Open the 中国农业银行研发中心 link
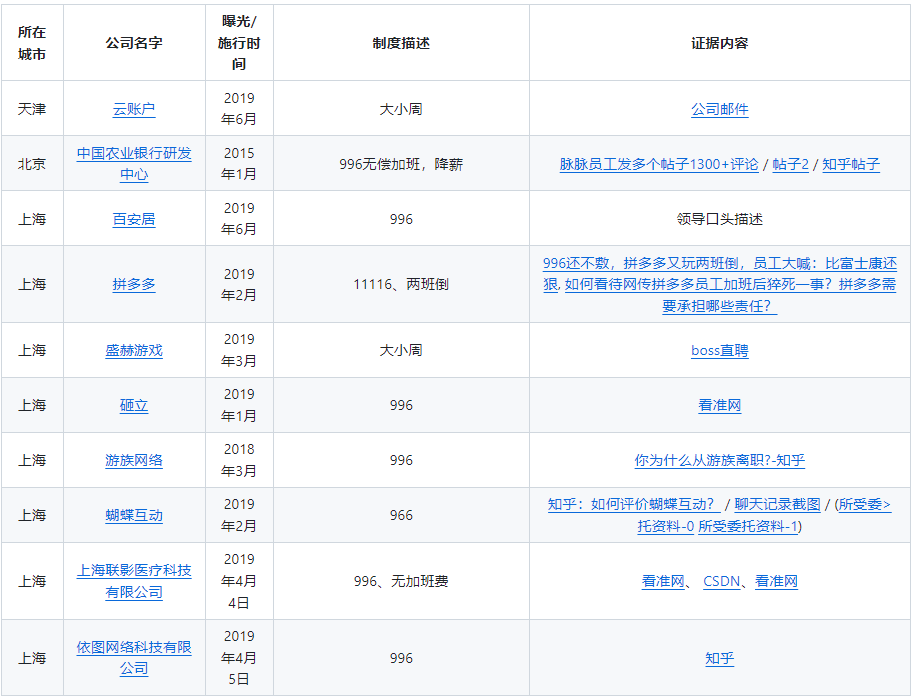 click(x=134, y=164)
